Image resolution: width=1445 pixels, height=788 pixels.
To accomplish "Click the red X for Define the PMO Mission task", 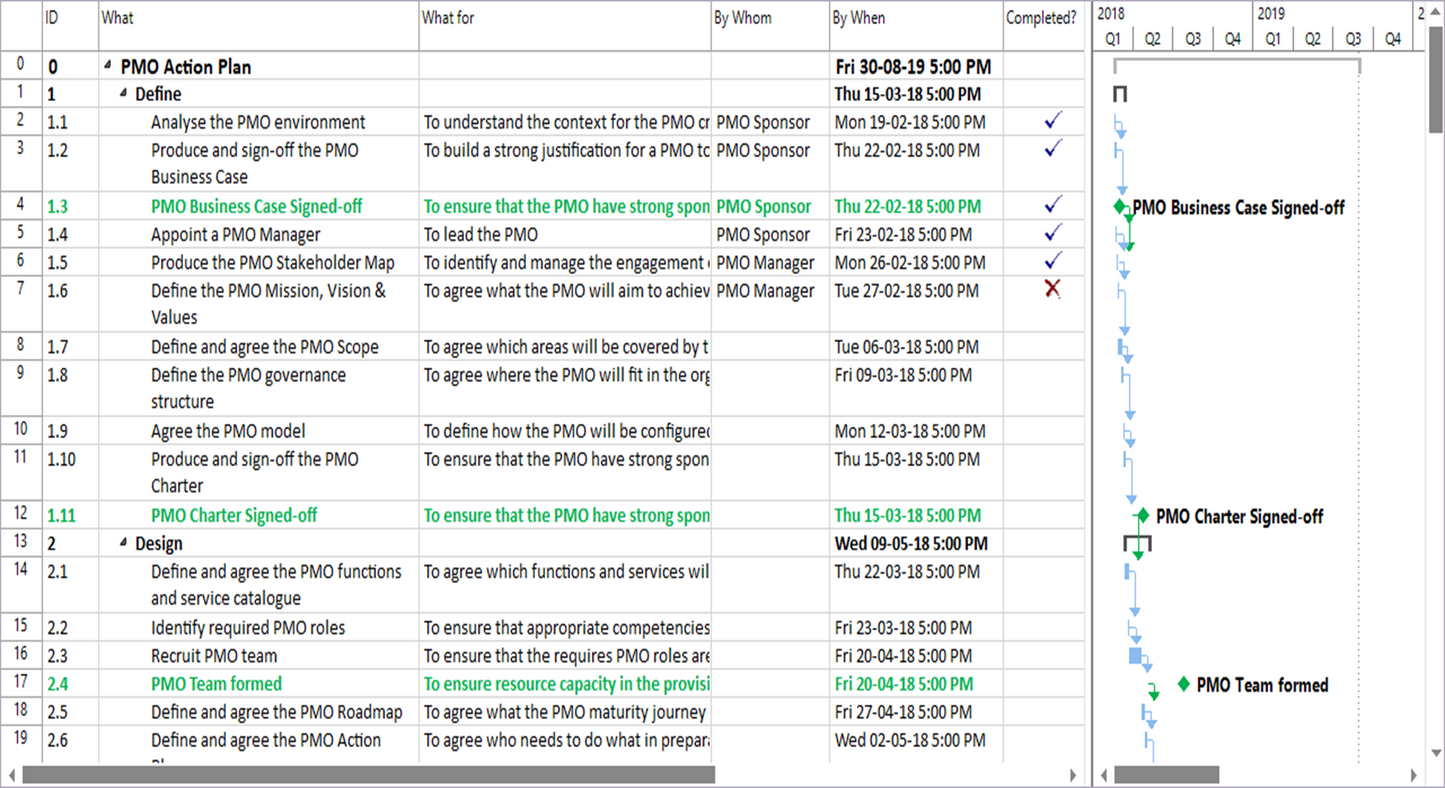I will tap(1051, 290).
